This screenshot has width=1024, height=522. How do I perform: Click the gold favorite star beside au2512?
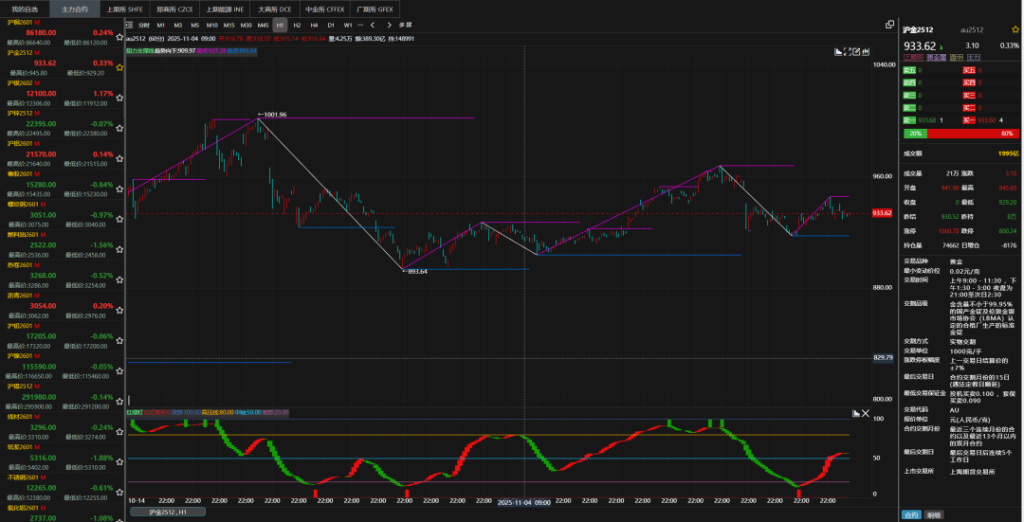tap(1016, 32)
